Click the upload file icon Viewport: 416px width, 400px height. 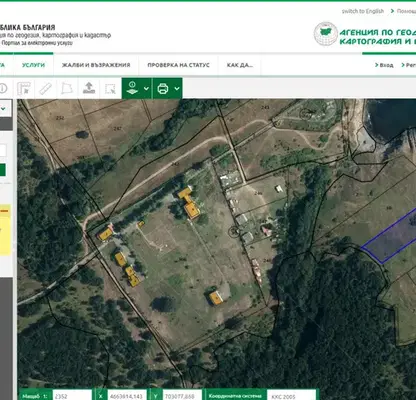[89, 88]
